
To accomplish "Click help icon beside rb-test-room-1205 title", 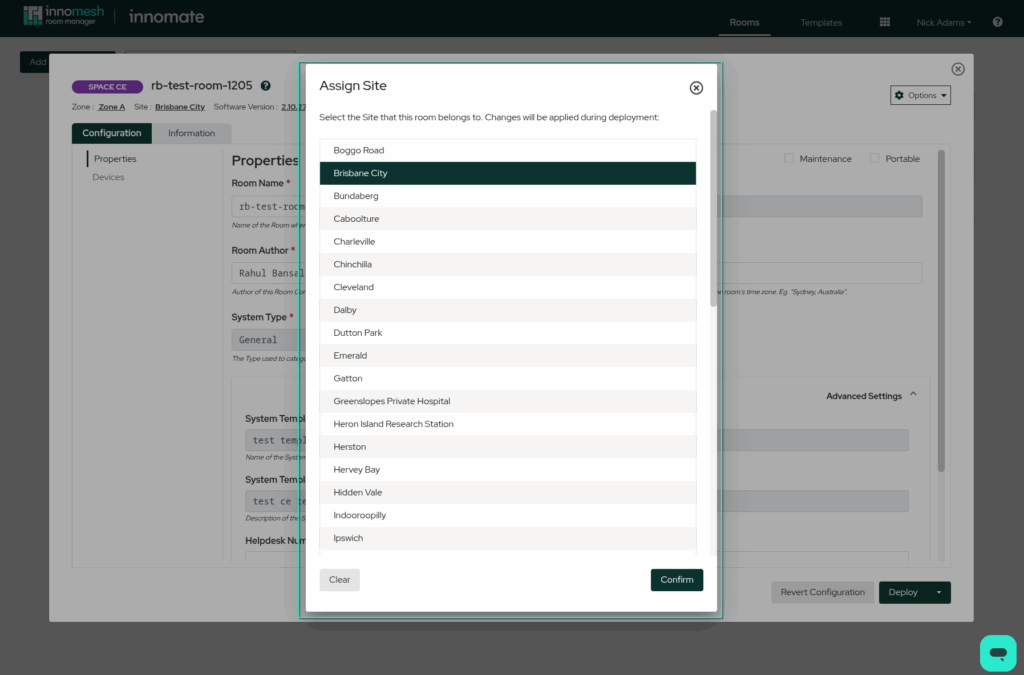I will (x=266, y=86).
